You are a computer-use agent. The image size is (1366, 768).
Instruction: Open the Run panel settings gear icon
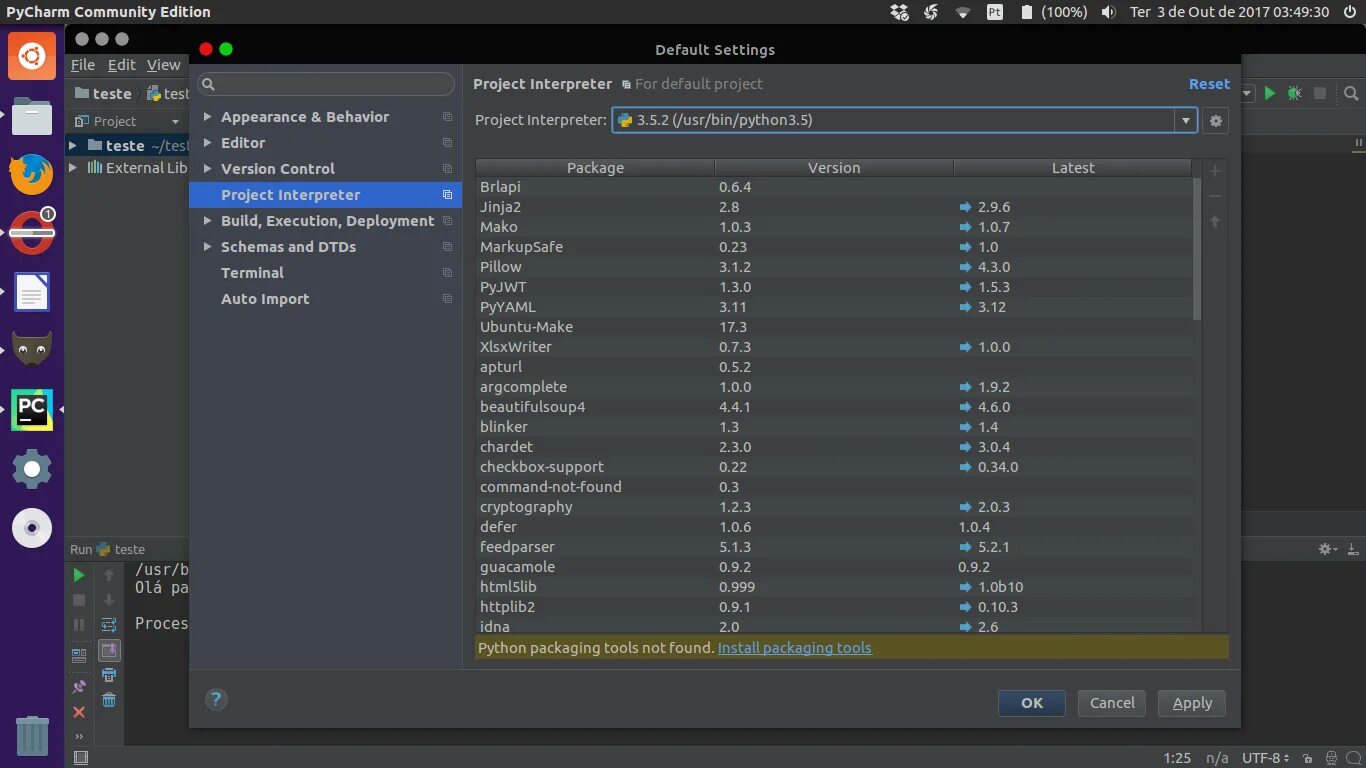pos(1327,549)
